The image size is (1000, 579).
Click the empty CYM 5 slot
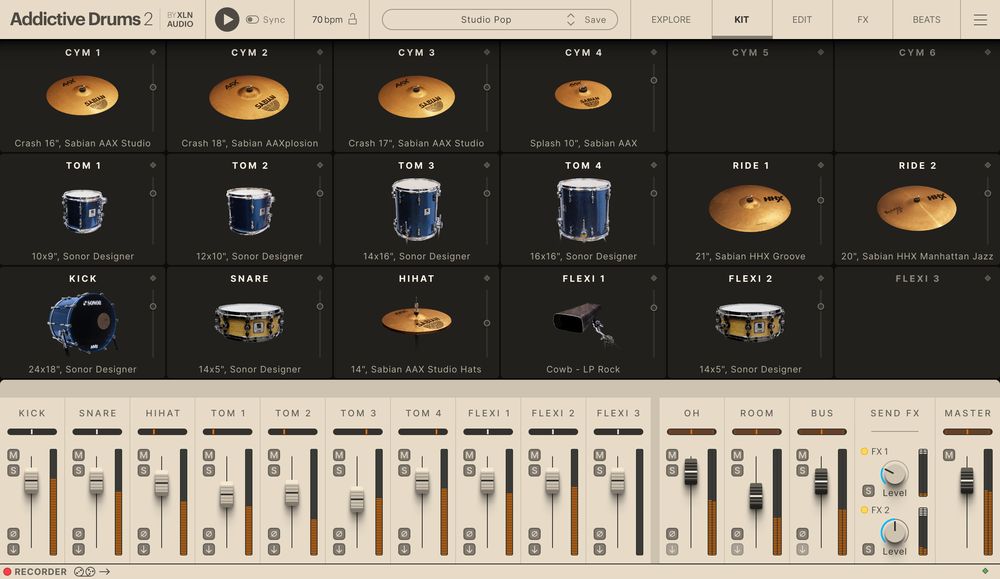pos(748,95)
